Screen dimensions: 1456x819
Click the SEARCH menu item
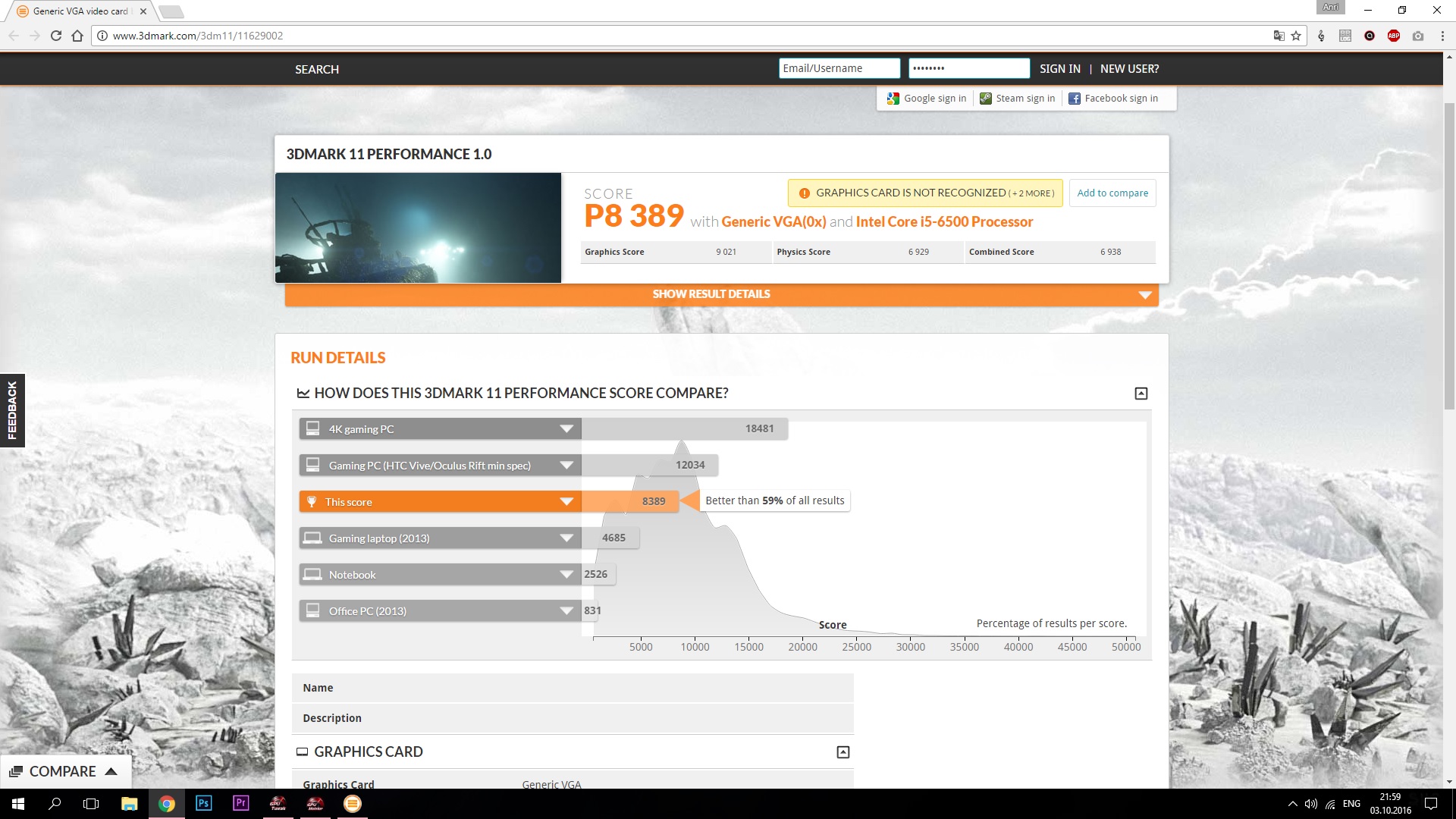(317, 69)
